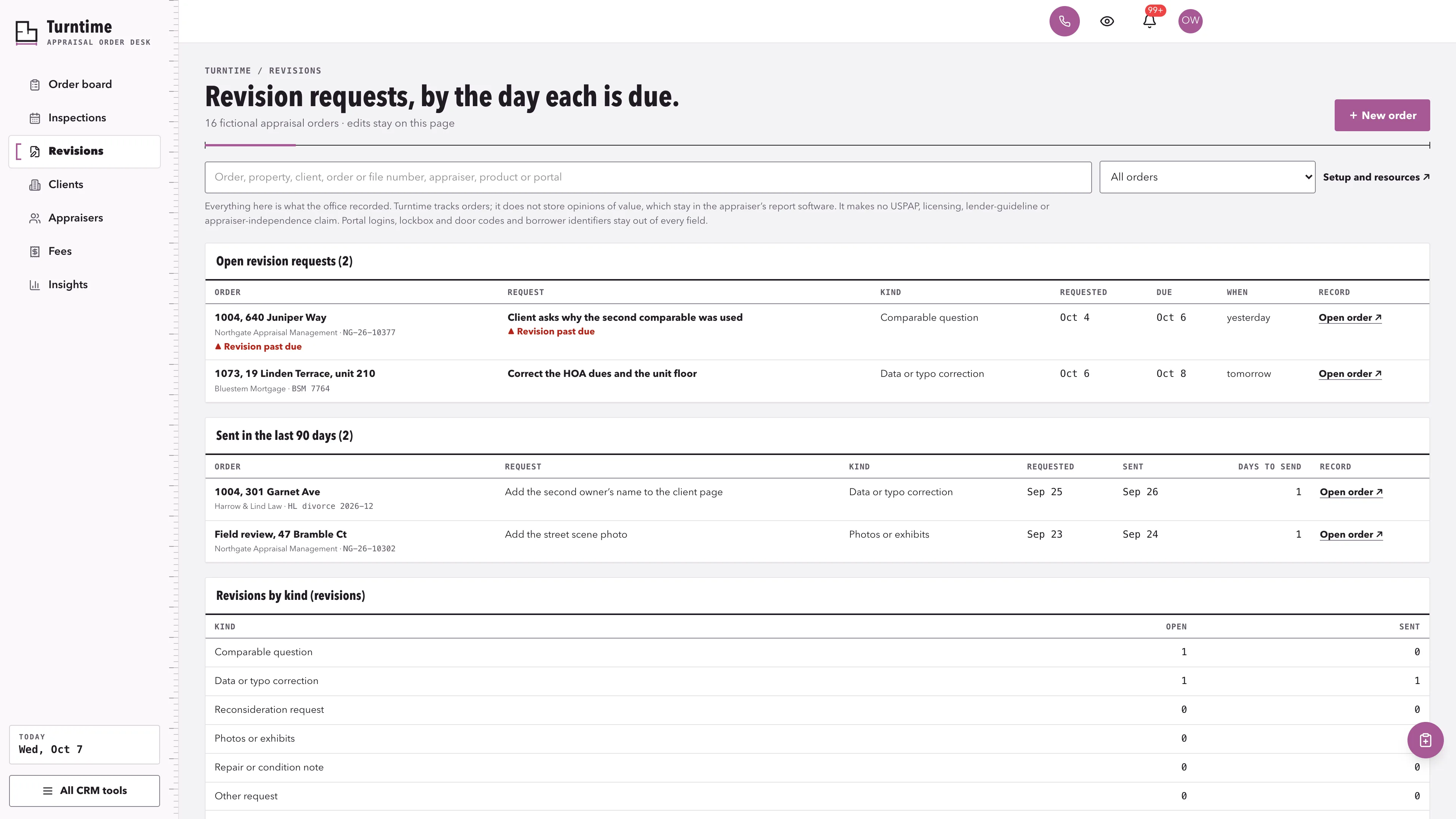Select '1004, 640 Juniper Way' order title
The width and height of the screenshot is (1456, 819).
coord(270,318)
